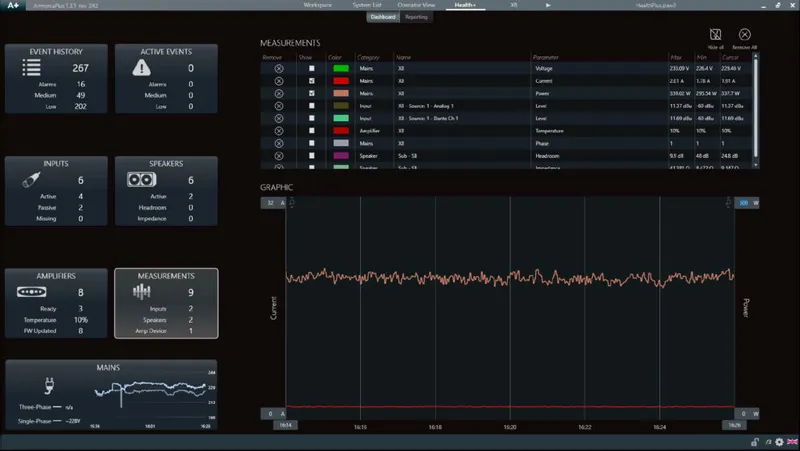
Task: Click the Event History list icon
Action: tap(32, 67)
